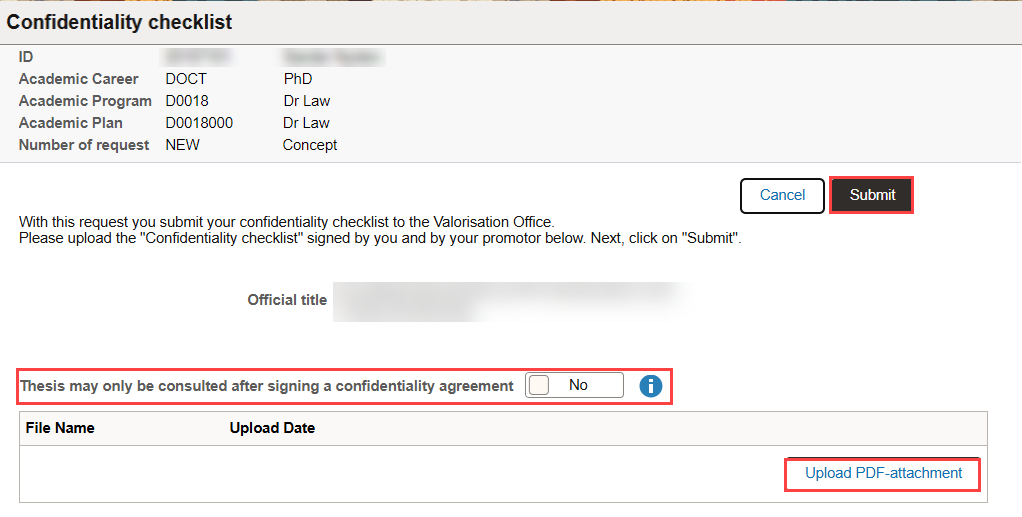Screen dimensions: 1022x517
Task: Click the 'Thesis may only be consulted' label
Action: pyautogui.click(x=267, y=386)
